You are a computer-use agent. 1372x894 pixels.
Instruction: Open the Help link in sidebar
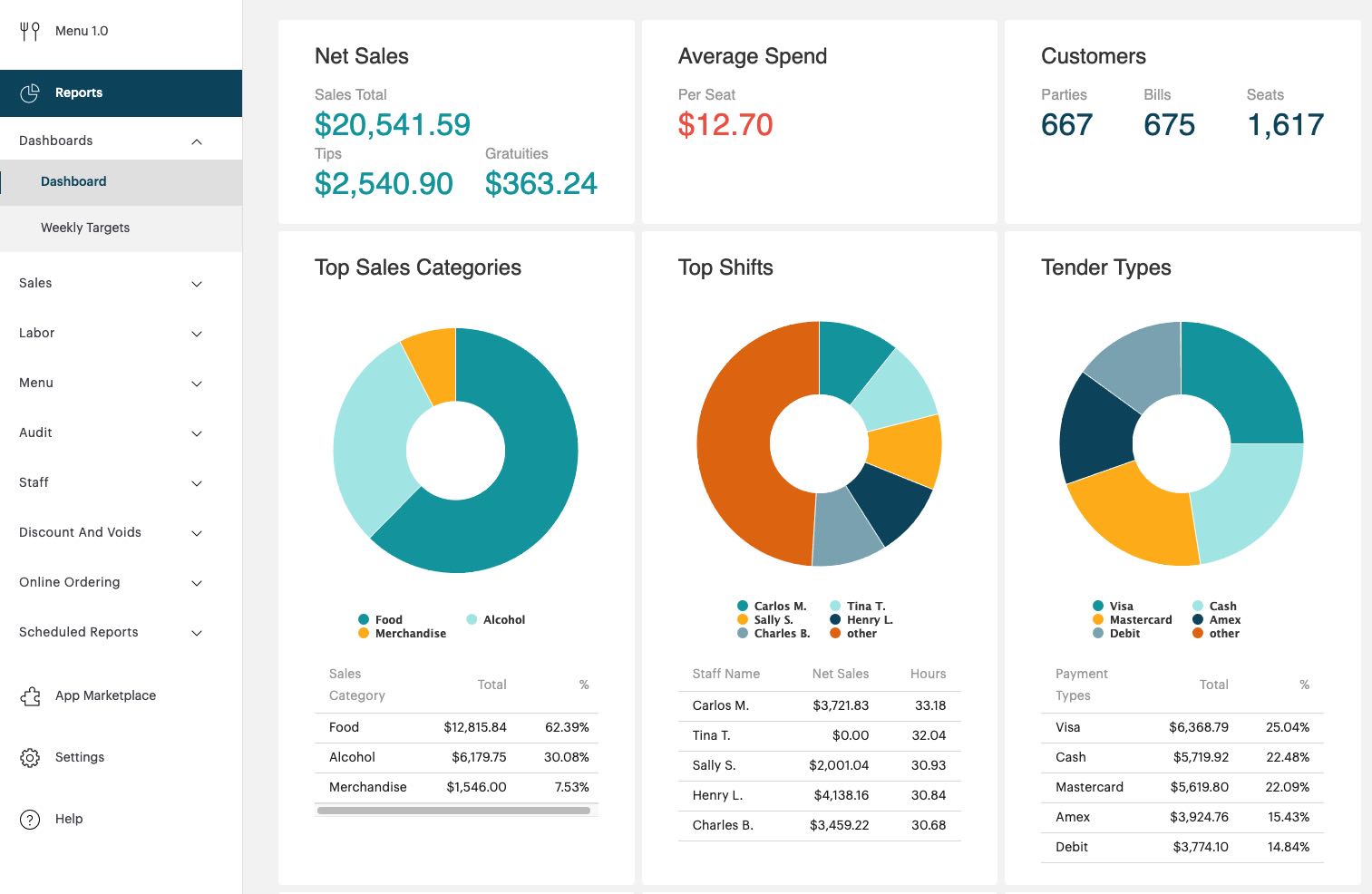69,819
